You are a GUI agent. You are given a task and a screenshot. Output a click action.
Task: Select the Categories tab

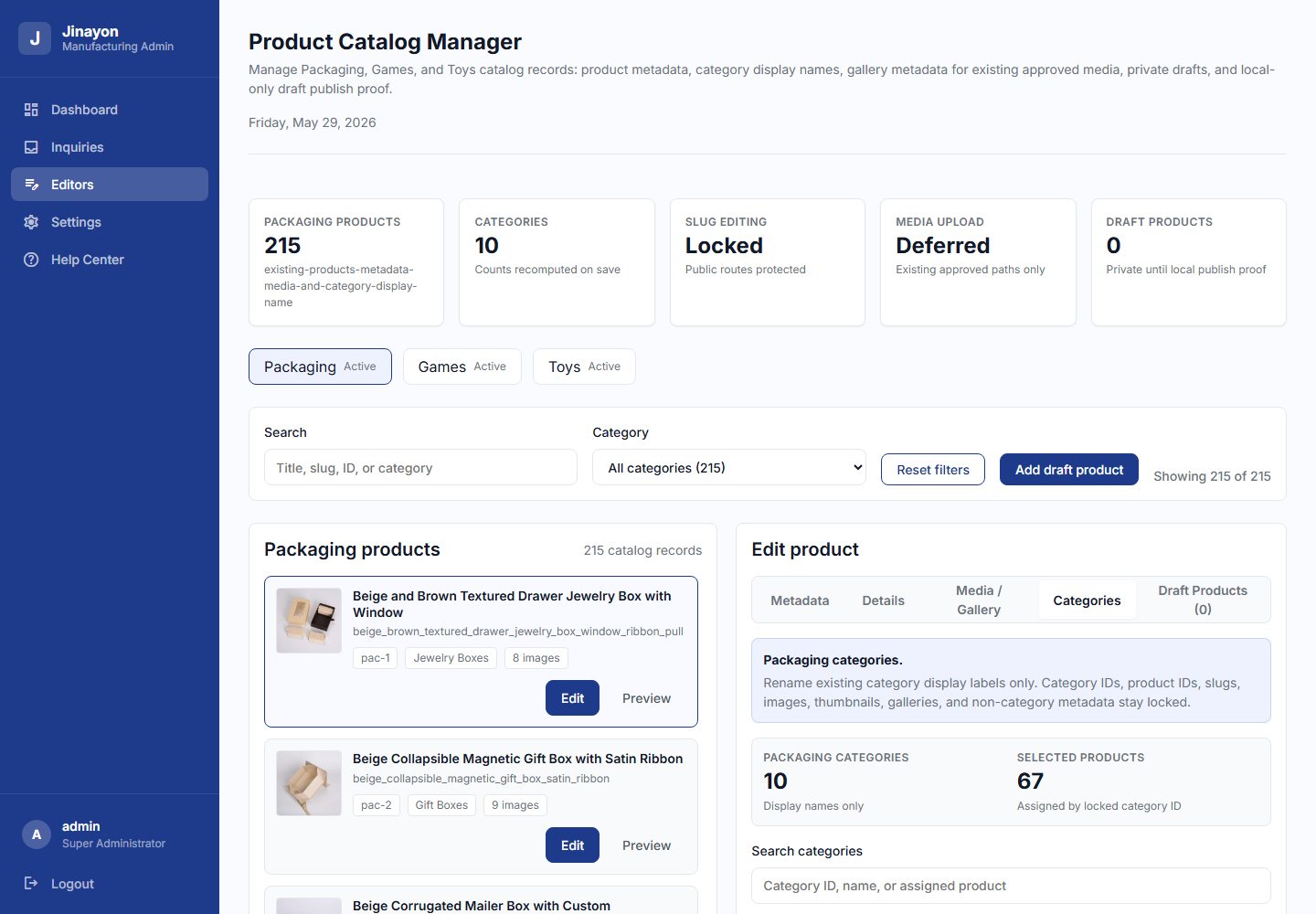(x=1087, y=600)
